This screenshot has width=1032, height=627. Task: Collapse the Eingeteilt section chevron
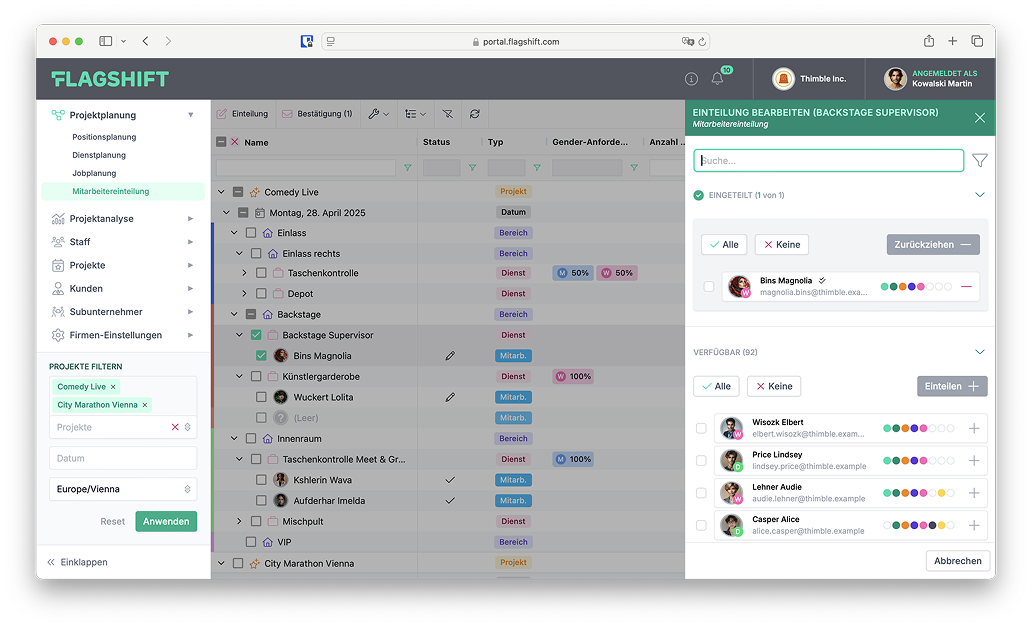[x=979, y=195]
